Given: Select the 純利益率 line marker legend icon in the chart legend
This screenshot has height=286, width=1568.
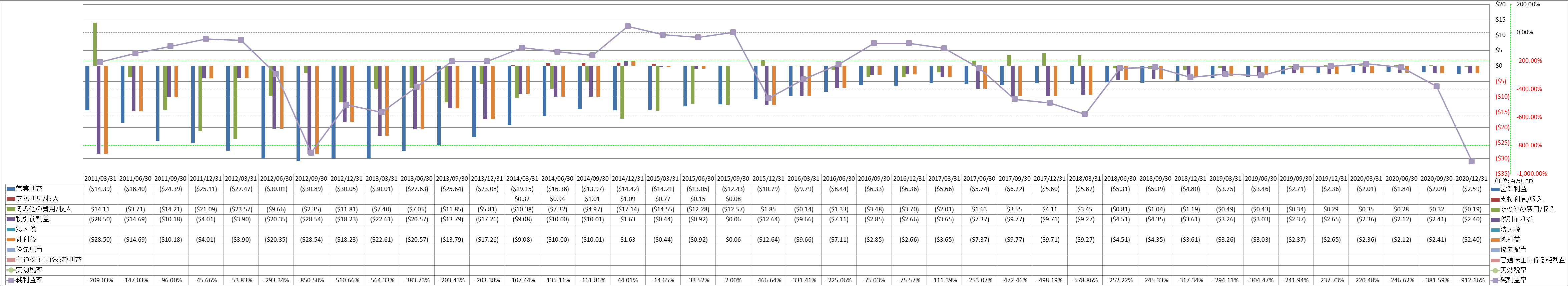Looking at the screenshot, I should [1495, 281].
